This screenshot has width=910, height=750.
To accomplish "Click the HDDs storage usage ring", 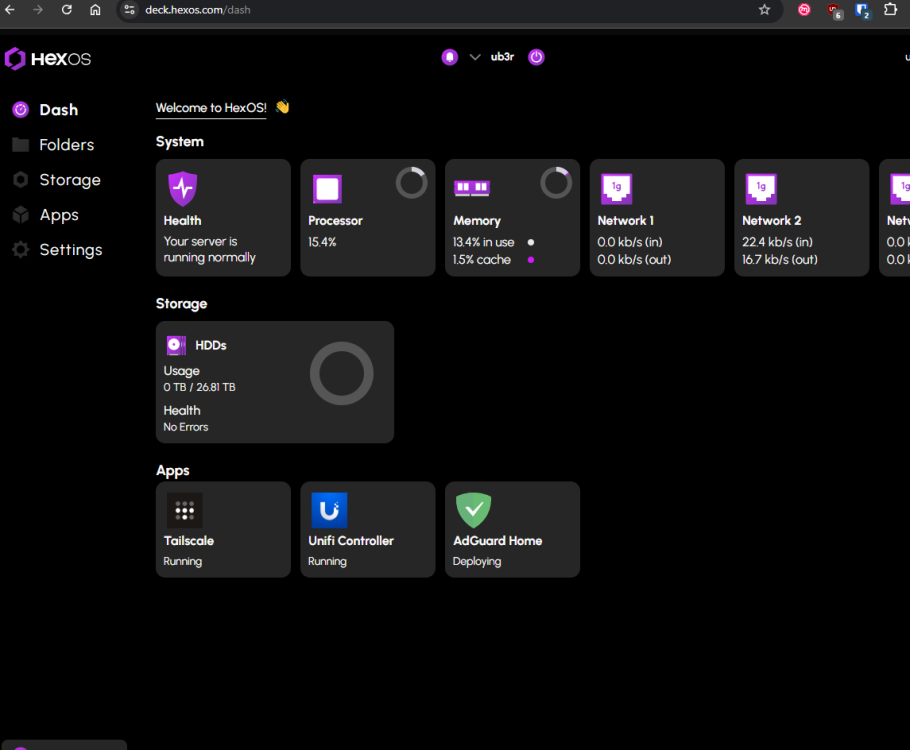I will (341, 374).
